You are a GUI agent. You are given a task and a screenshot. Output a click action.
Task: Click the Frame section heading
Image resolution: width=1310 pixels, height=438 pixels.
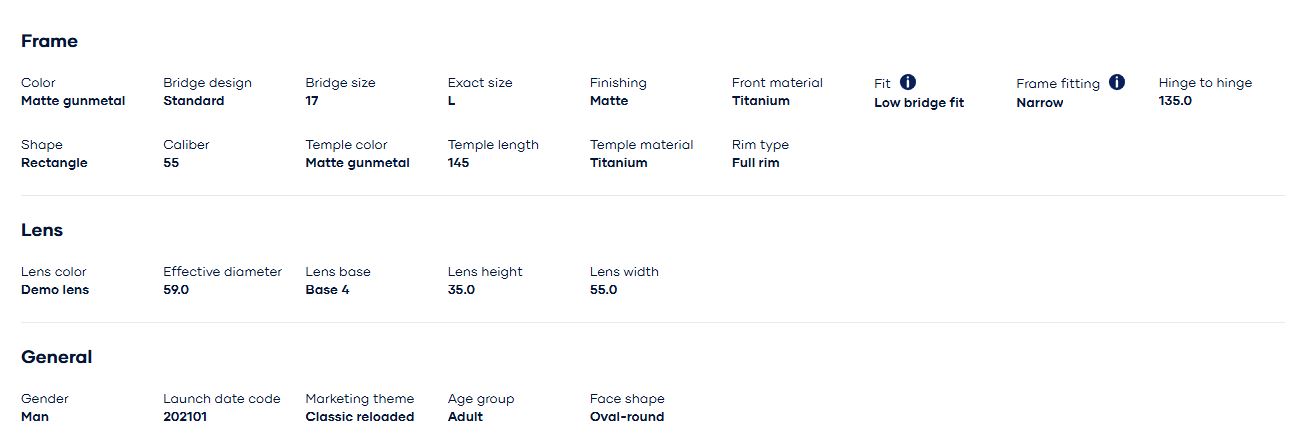49,41
